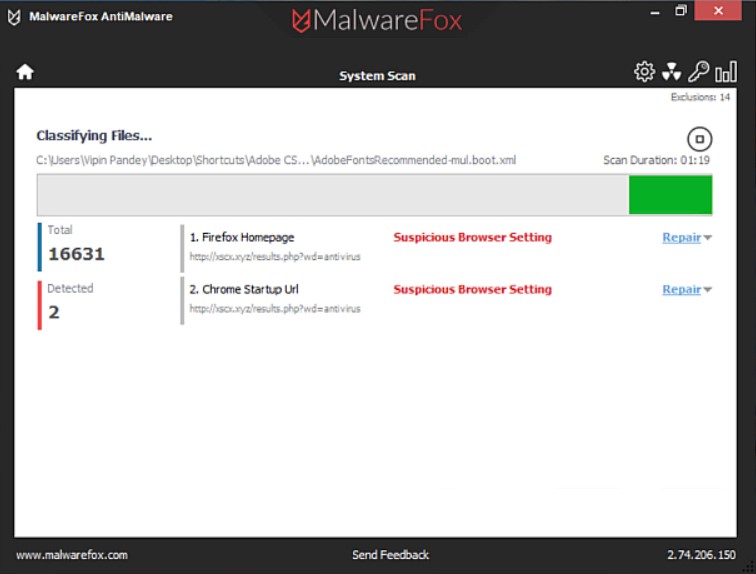Click Firefox Homepage's Suspicious Browser Setting label
This screenshot has height=574, width=756.
coord(472,237)
